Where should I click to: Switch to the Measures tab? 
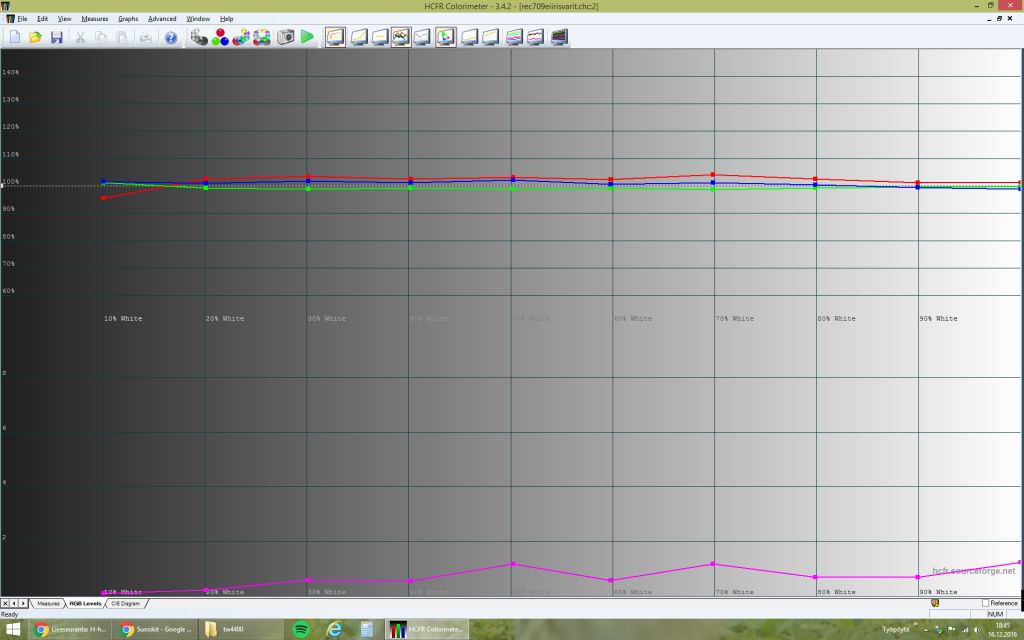click(48, 604)
